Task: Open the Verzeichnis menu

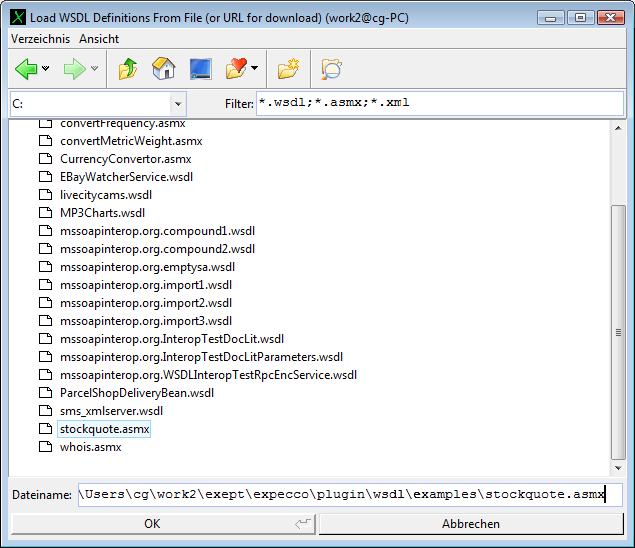Action: point(40,38)
